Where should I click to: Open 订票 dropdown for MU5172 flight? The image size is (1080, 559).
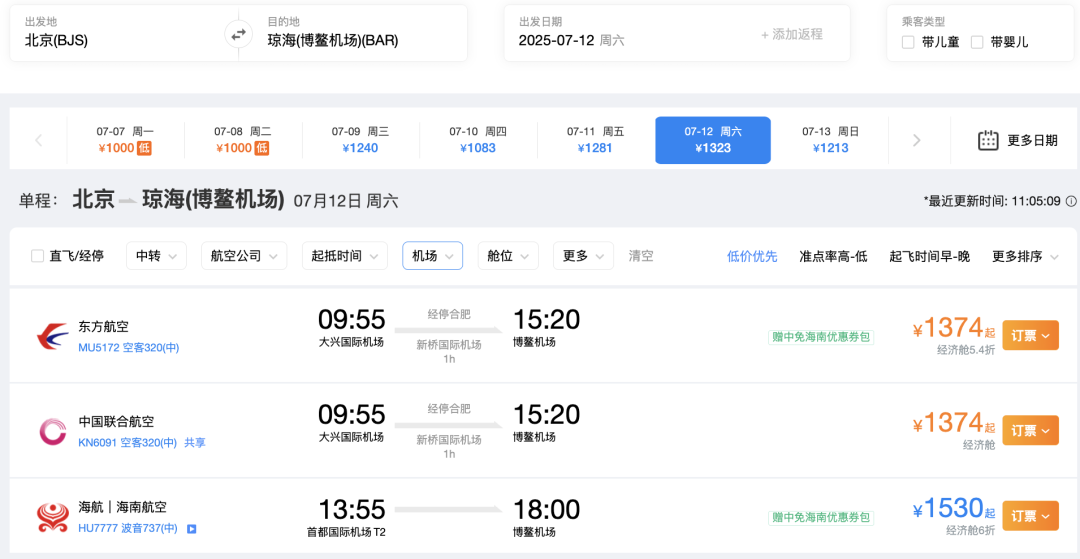coord(1030,335)
